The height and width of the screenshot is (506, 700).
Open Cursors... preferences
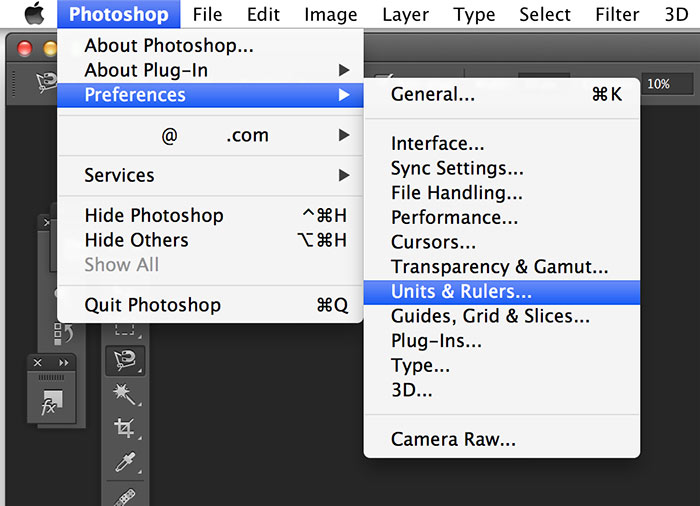(502, 242)
